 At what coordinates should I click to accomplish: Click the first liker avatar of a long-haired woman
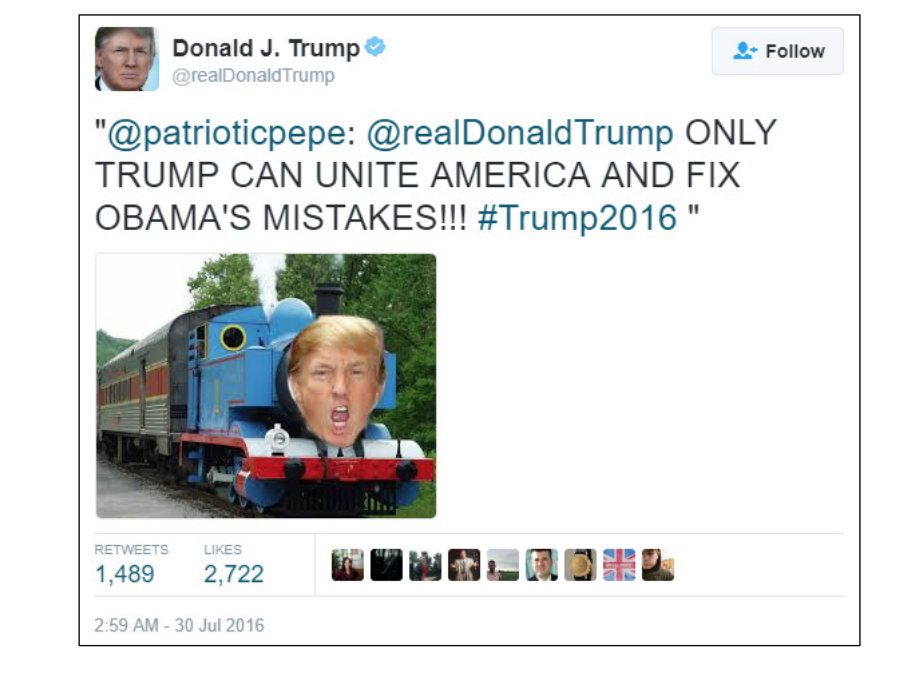(x=347, y=565)
